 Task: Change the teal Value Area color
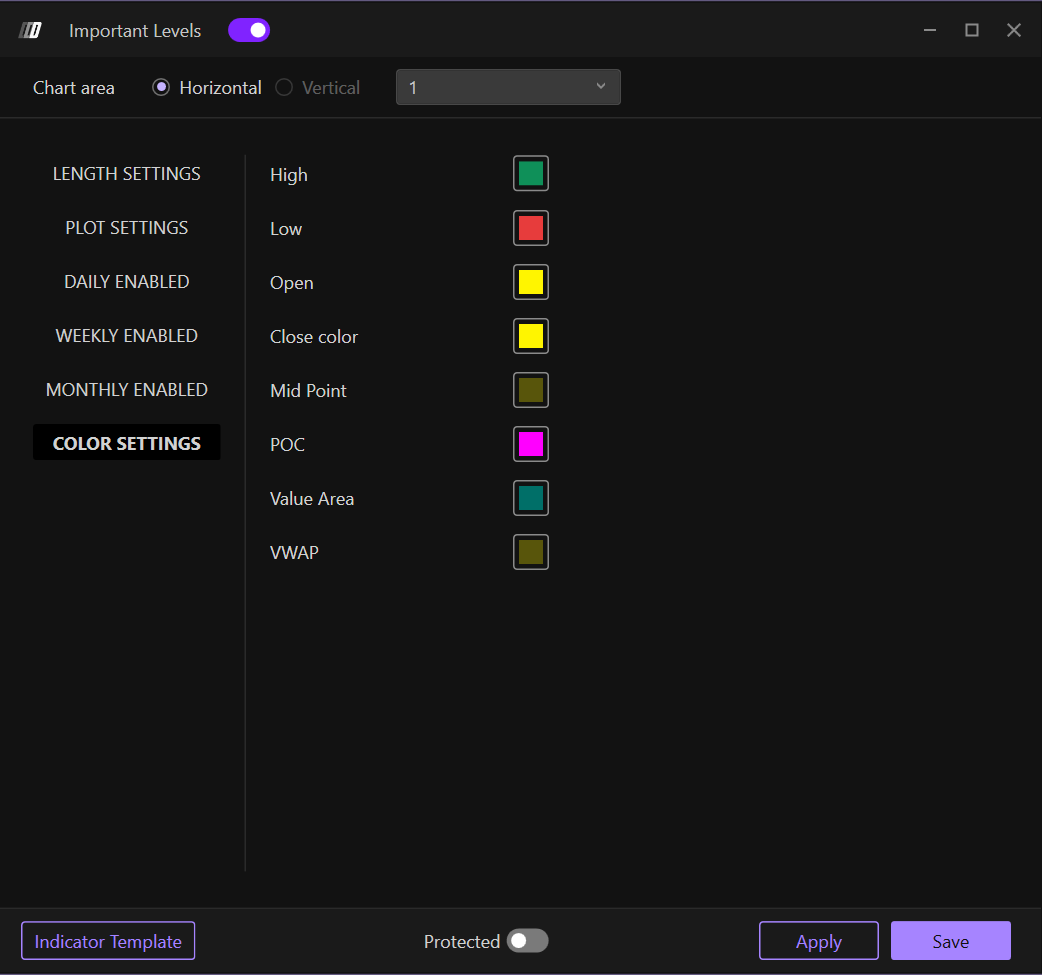pyautogui.click(x=531, y=498)
